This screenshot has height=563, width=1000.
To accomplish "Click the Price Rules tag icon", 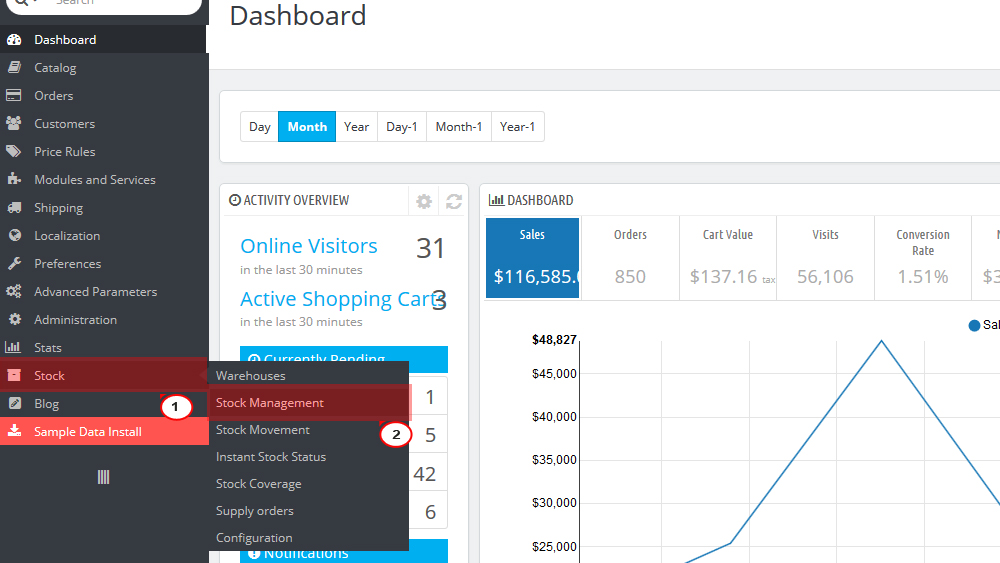I will [13, 151].
